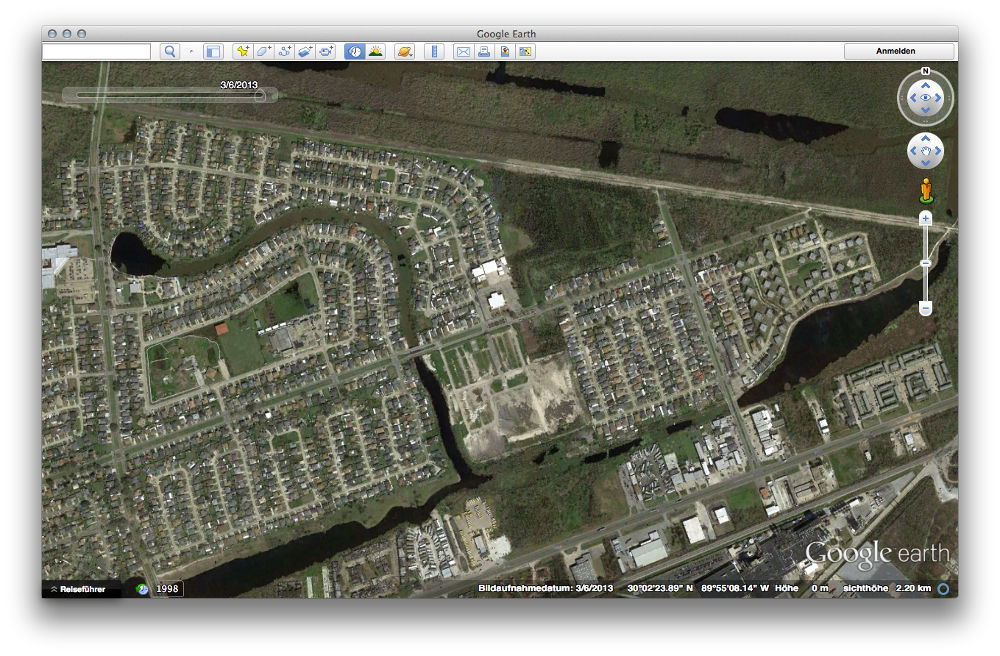Click the print icon
The width and height of the screenshot is (1000, 656).
tap(484, 51)
